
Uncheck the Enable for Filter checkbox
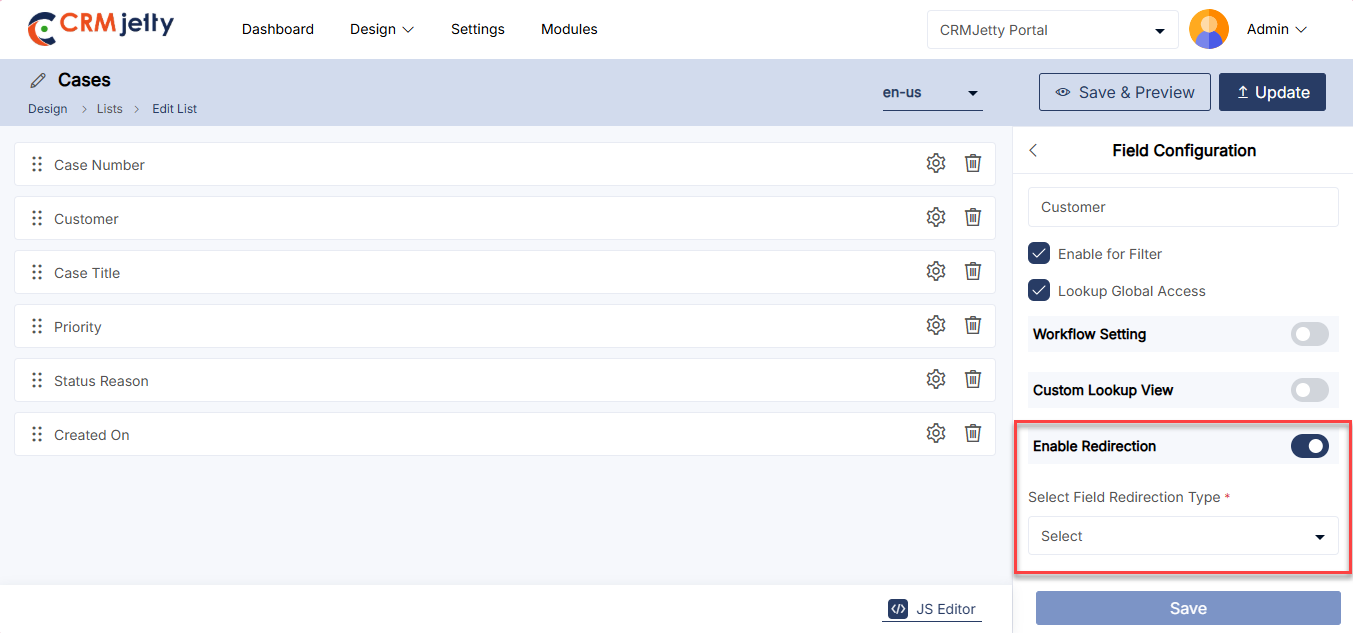point(1039,254)
